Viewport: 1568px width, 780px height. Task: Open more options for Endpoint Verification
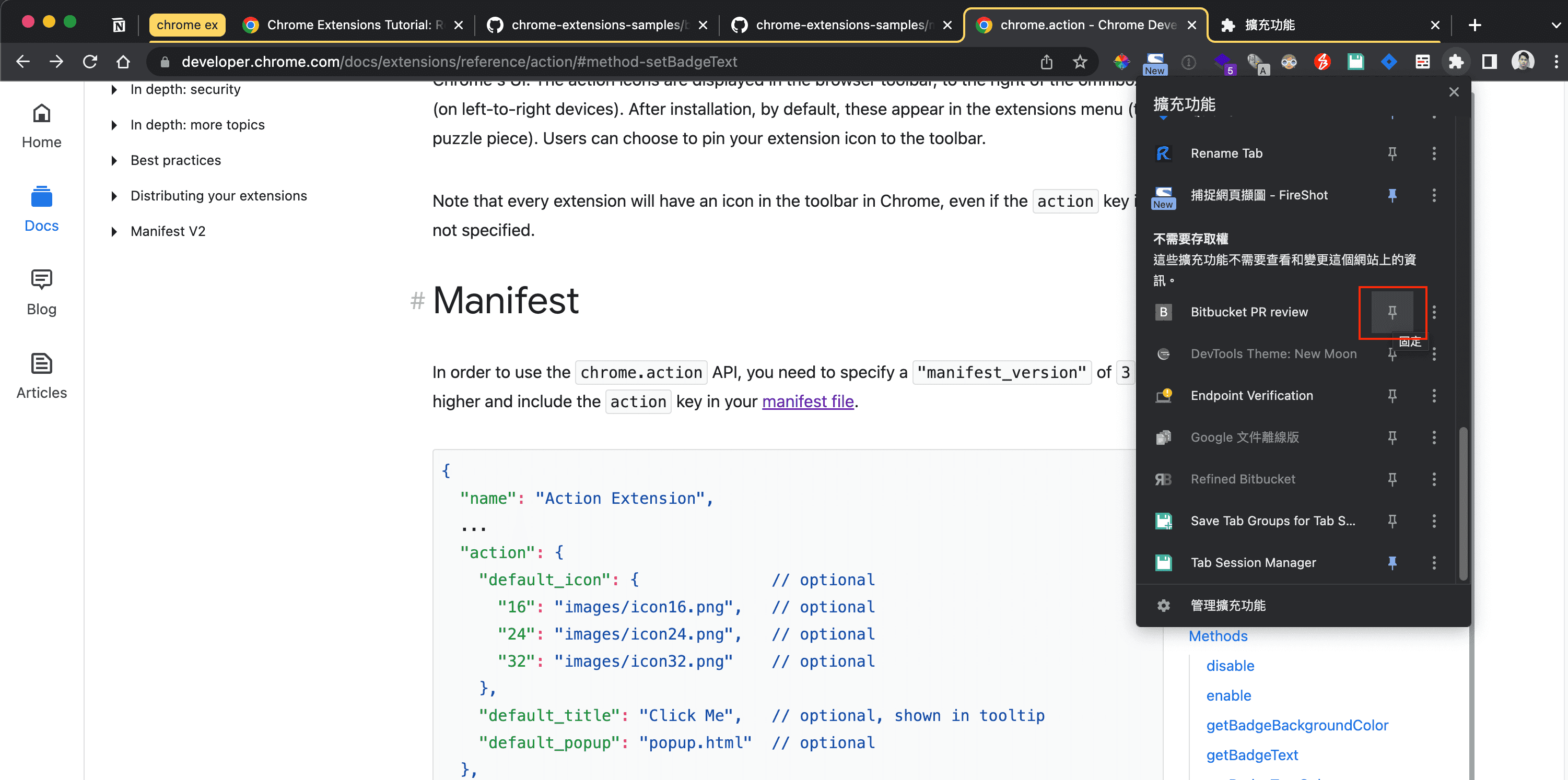coord(1434,396)
